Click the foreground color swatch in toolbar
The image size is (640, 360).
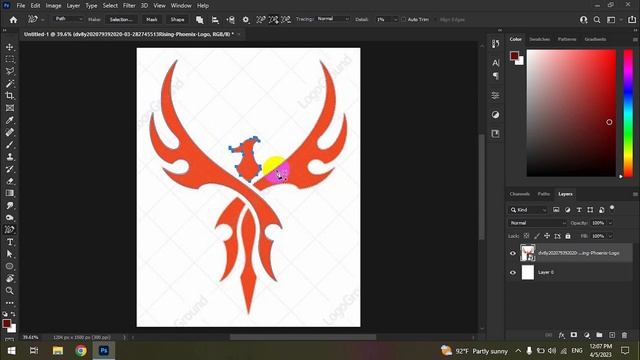click(x=7, y=324)
